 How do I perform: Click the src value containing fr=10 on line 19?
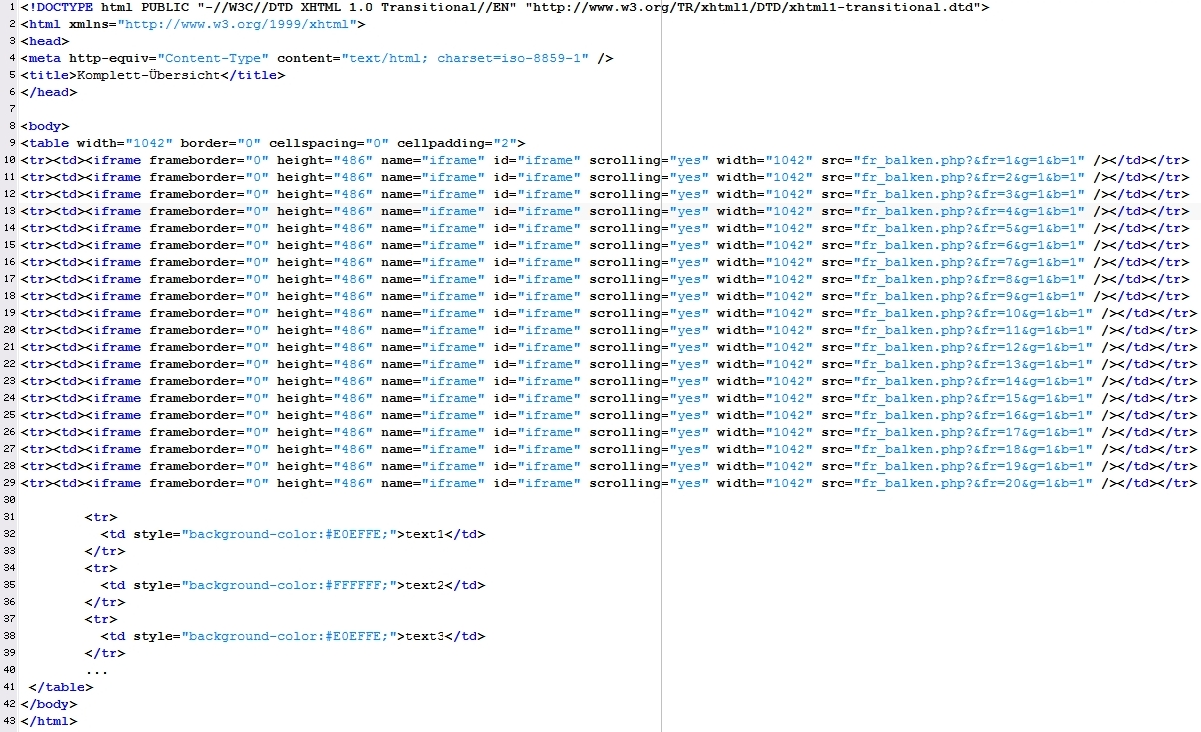coord(973,313)
